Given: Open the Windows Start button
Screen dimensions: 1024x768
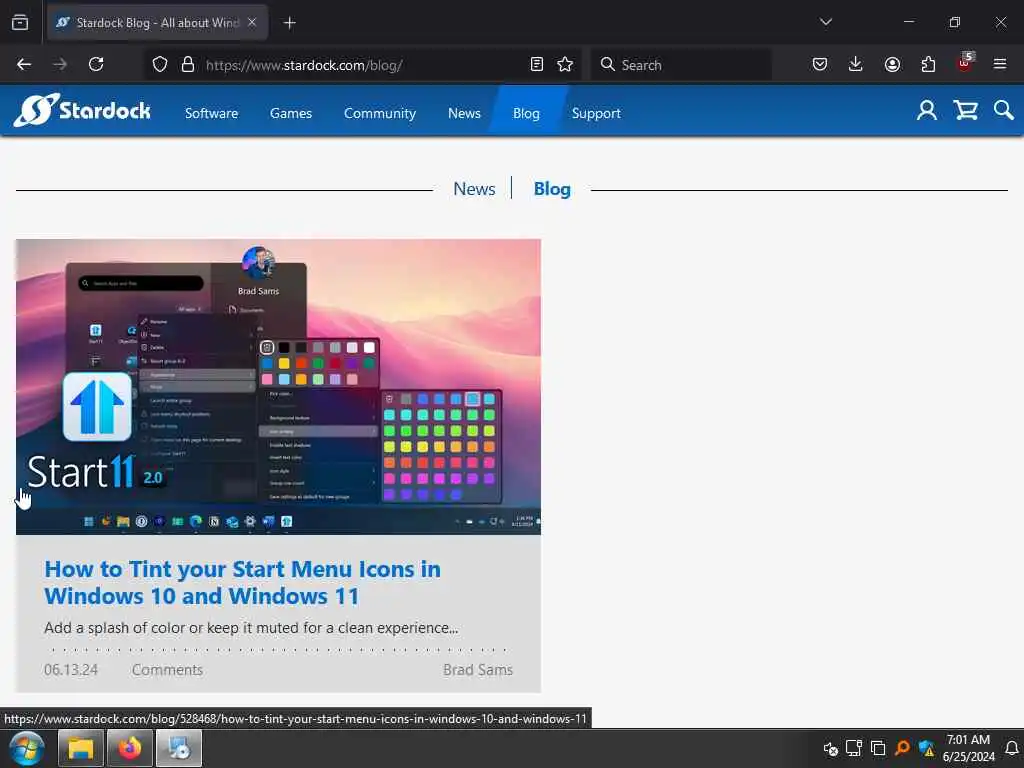Looking at the screenshot, I should coord(27,748).
